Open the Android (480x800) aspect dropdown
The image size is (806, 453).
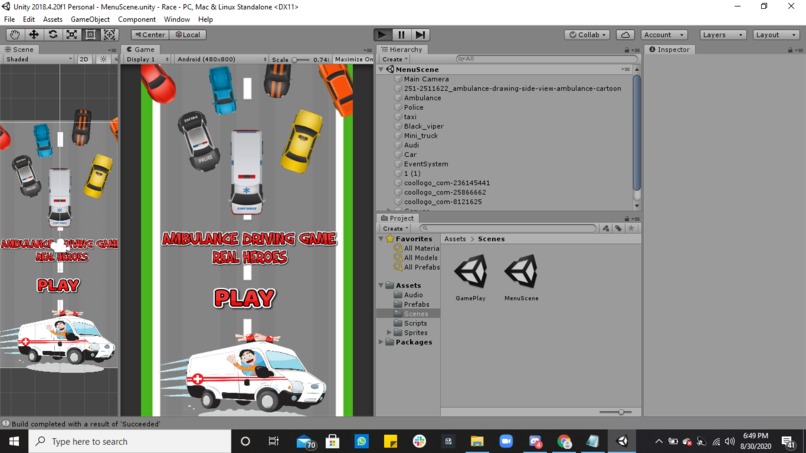tap(222, 59)
